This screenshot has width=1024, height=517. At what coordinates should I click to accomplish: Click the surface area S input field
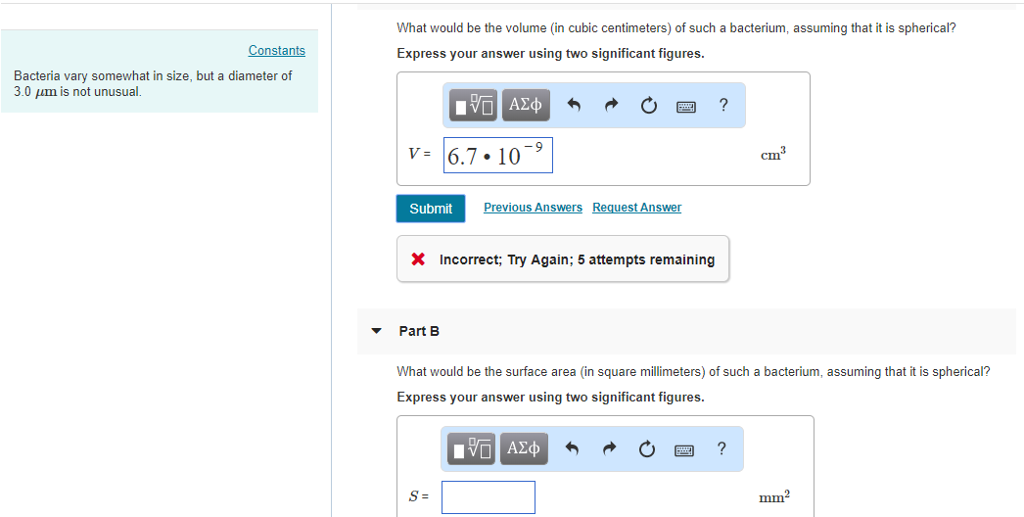click(488, 497)
